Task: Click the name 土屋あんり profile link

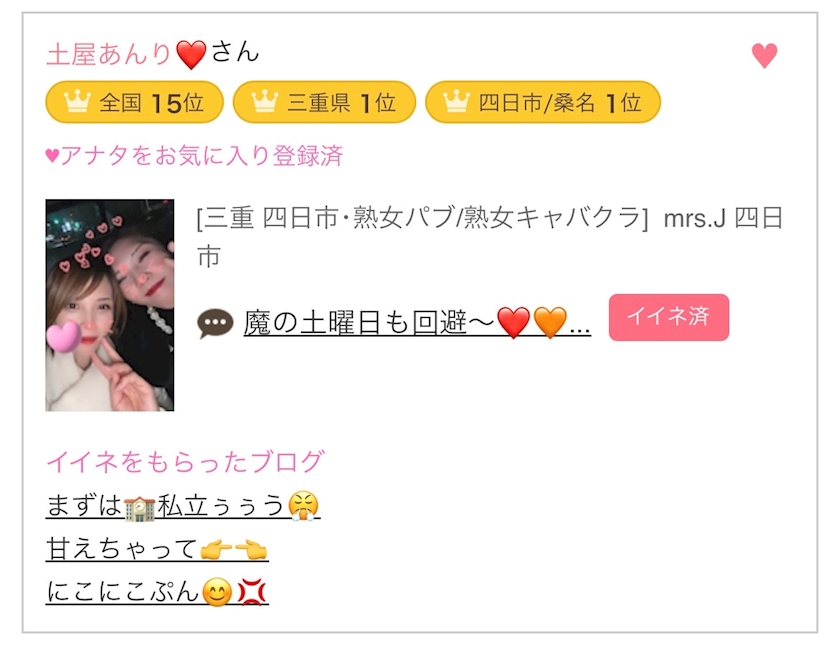Action: tap(109, 54)
